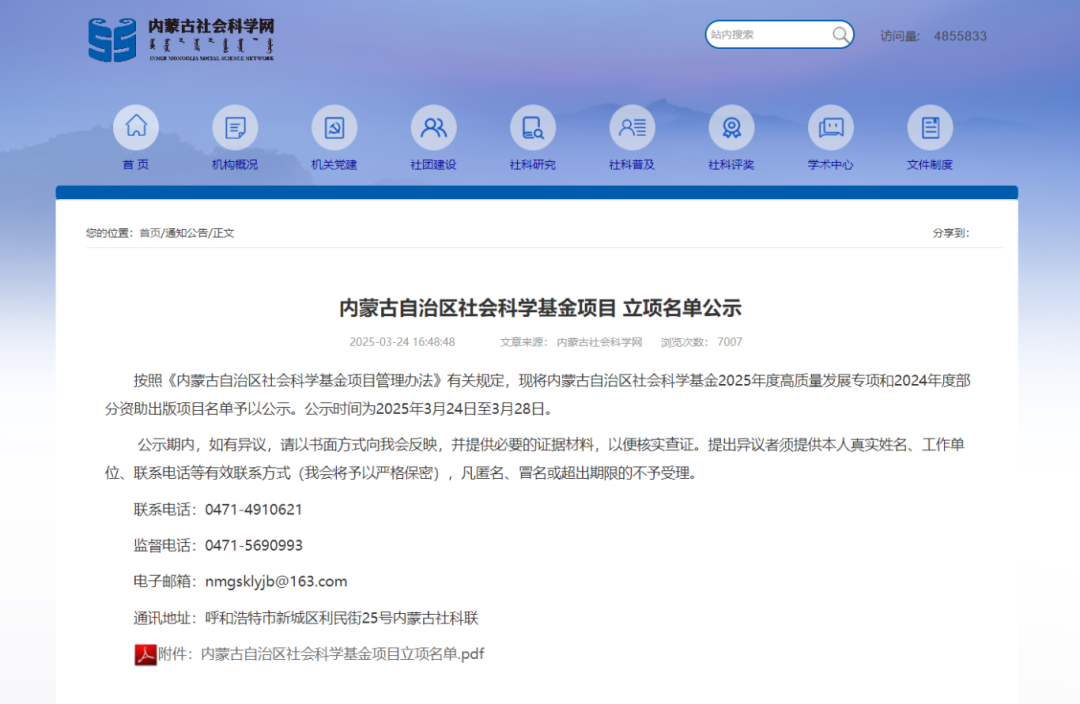1080x704 pixels.
Task: Click the email address nmgsklyjb@163.com
Action: (276, 581)
